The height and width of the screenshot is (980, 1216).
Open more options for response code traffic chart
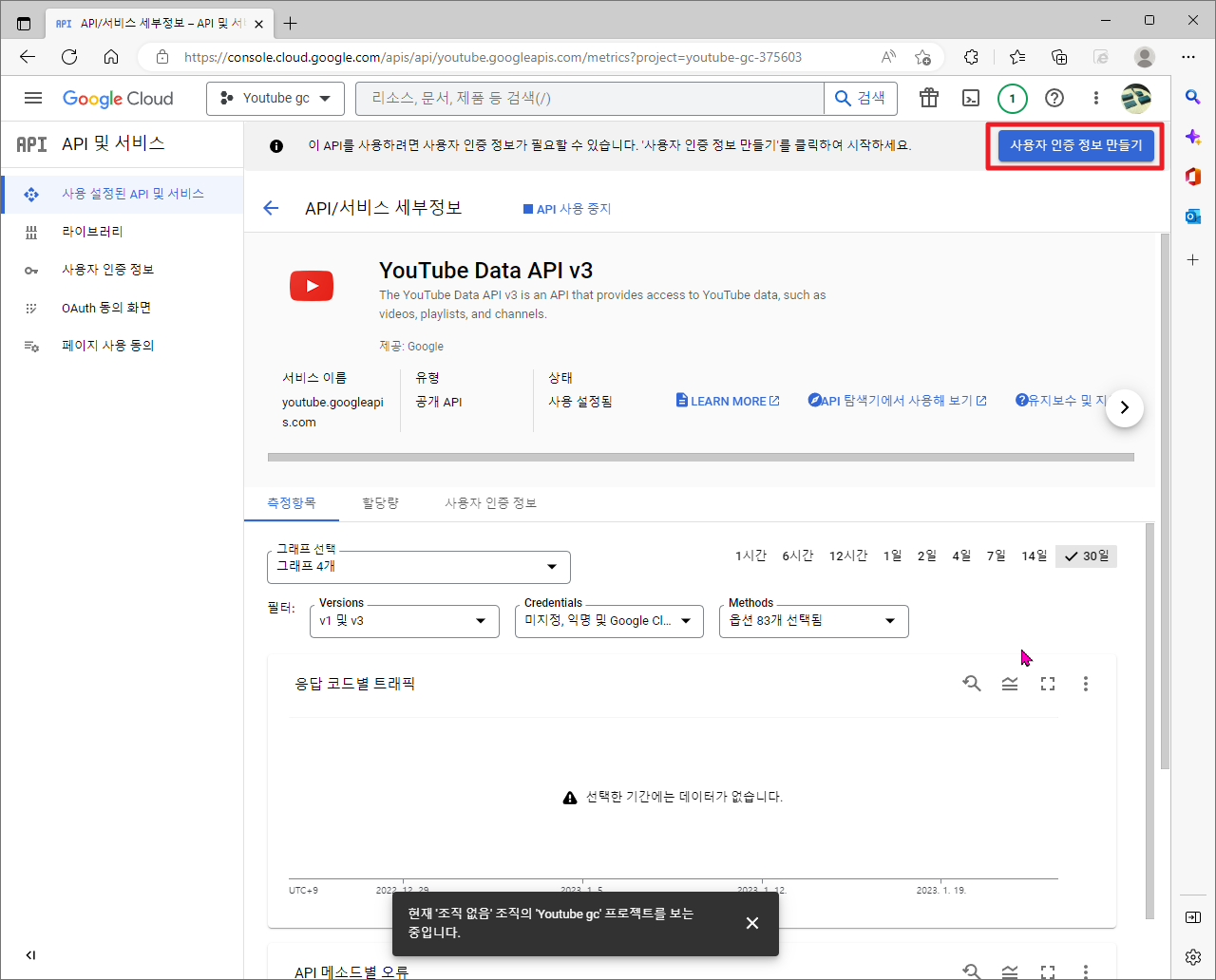(x=1086, y=684)
